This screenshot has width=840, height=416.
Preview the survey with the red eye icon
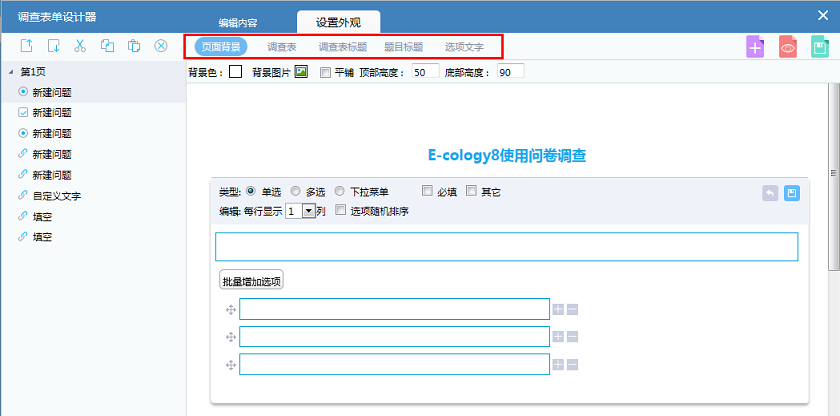pos(788,47)
